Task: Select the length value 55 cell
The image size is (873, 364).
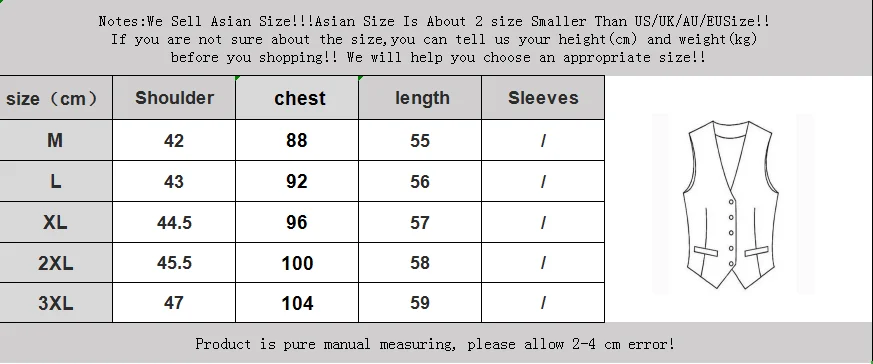Action: pyautogui.click(x=420, y=140)
